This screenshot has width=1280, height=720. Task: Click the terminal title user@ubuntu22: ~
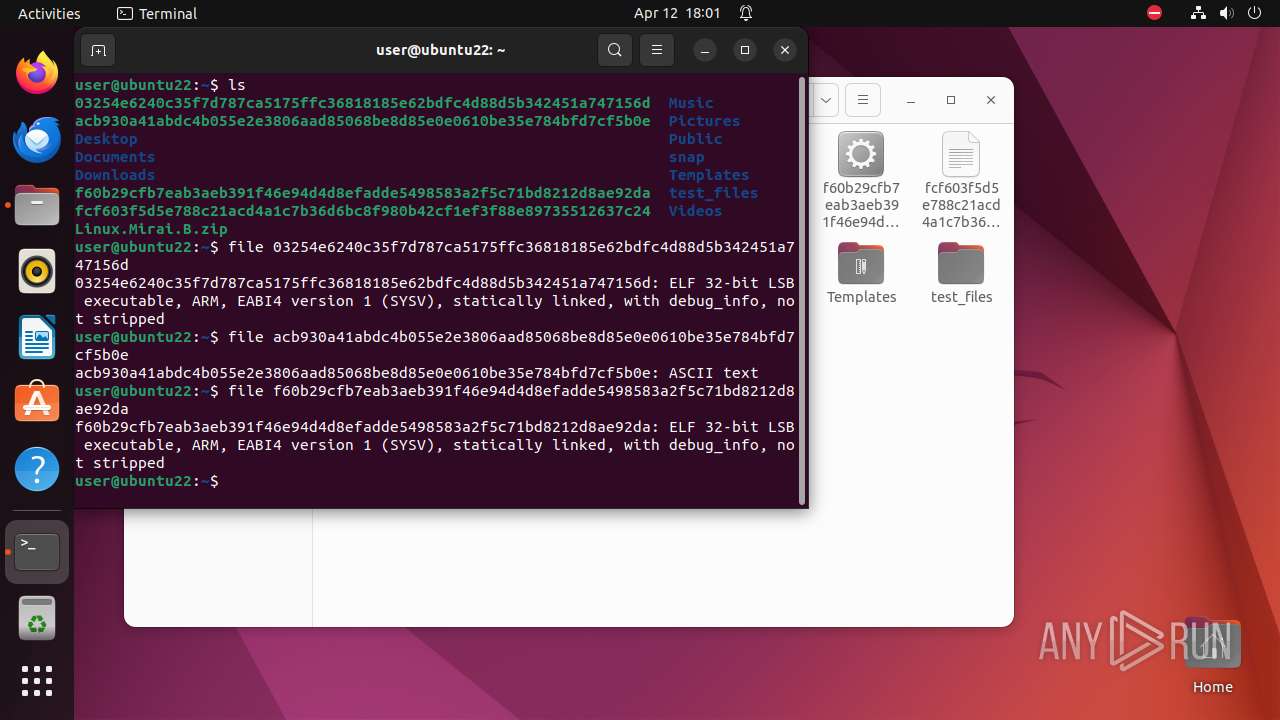(441, 50)
